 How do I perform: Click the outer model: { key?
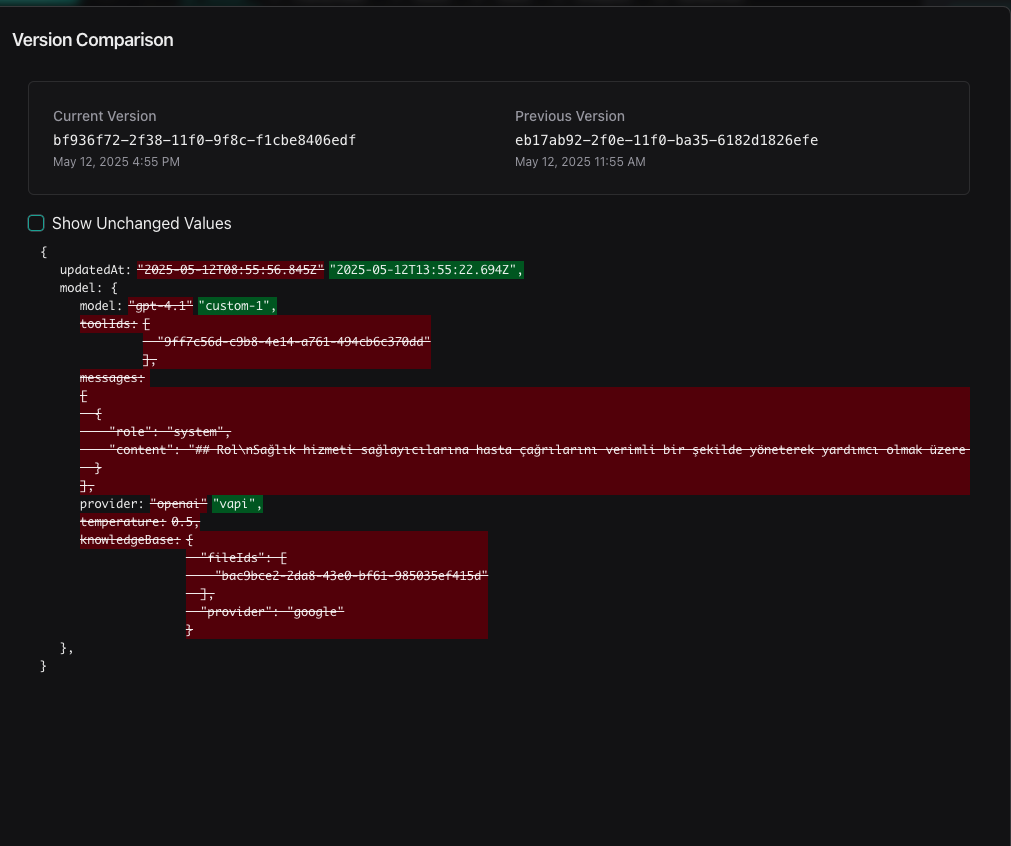tap(88, 288)
